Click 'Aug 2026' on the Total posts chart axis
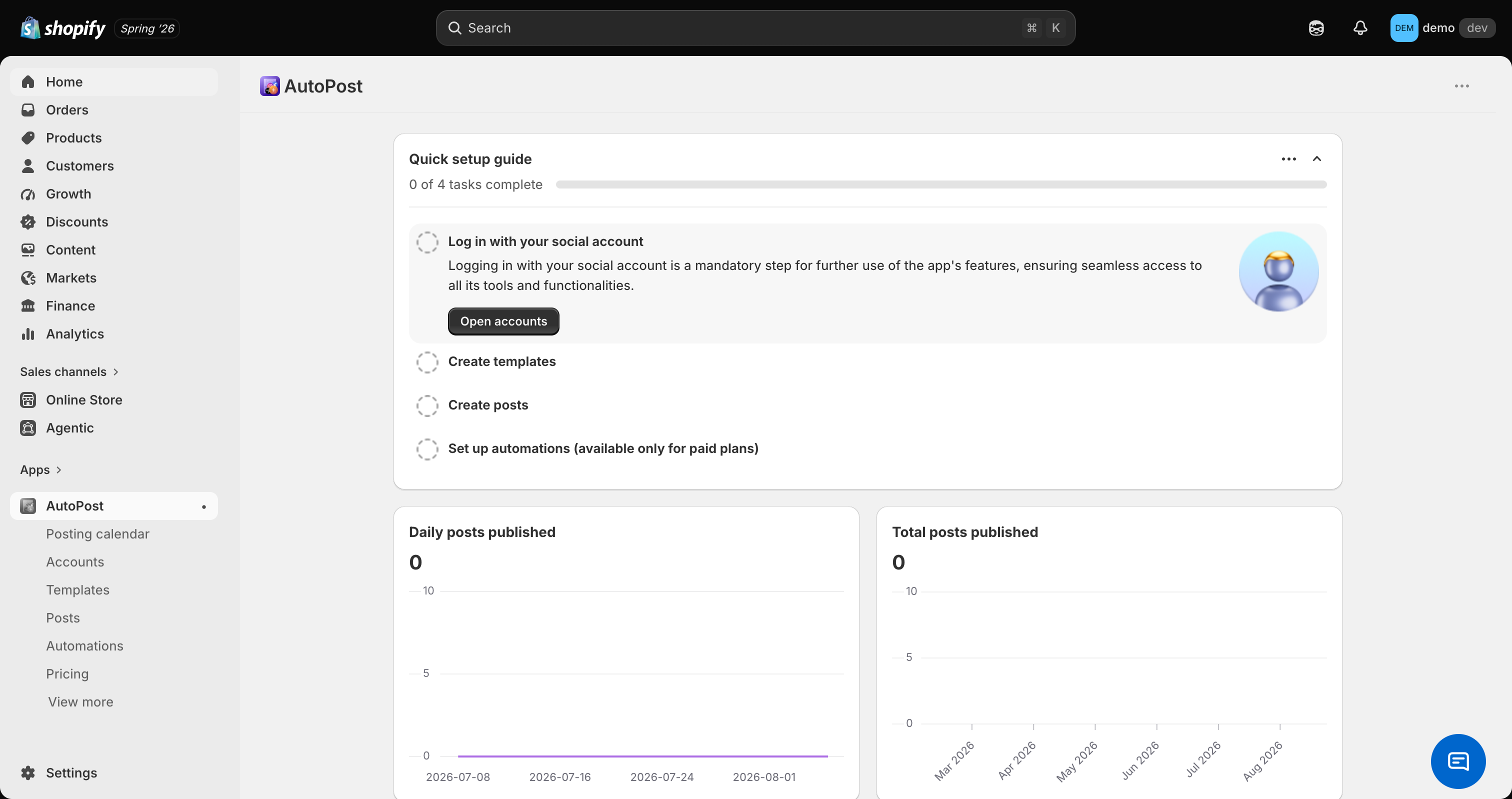The height and width of the screenshot is (799, 1512). coord(1263,760)
